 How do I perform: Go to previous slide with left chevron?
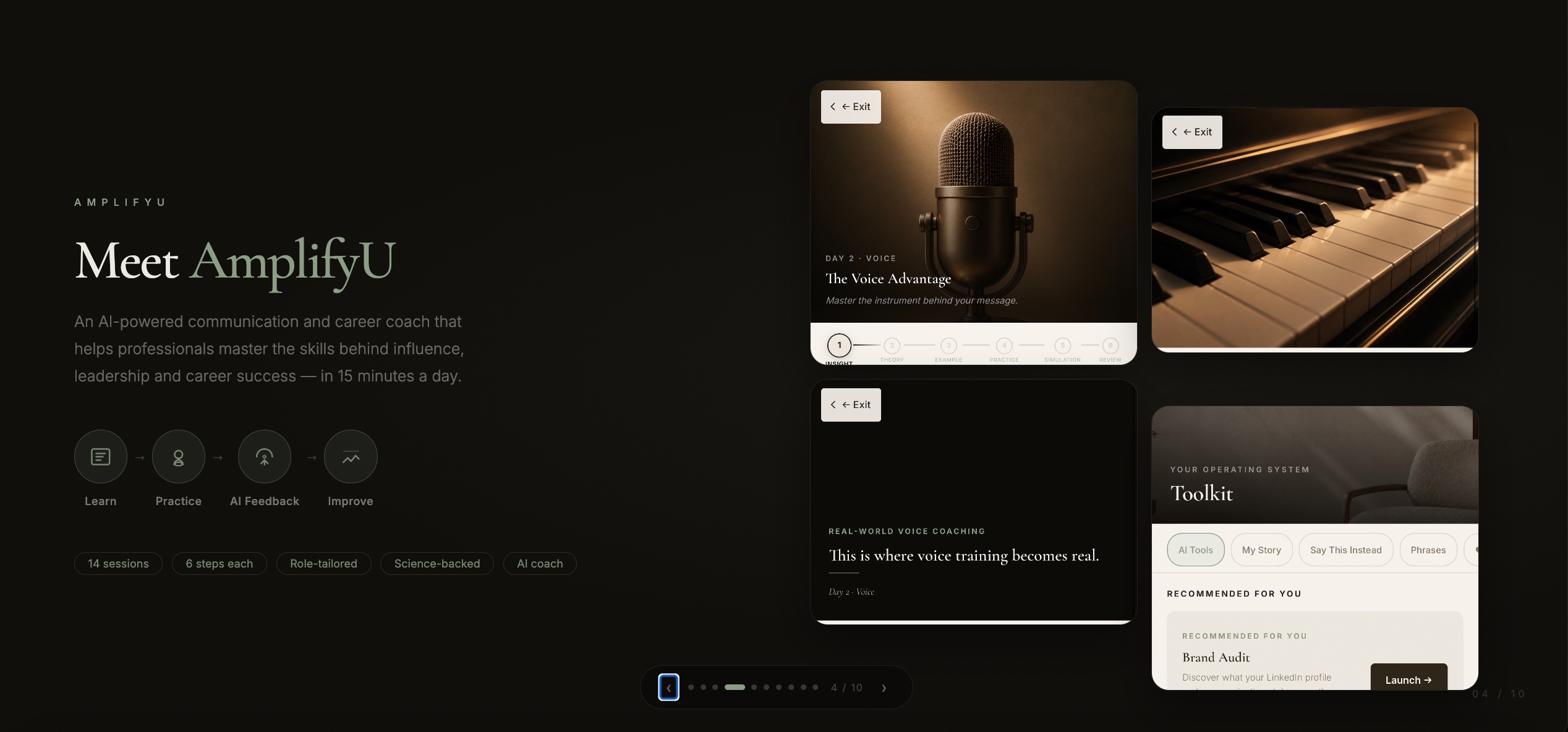(668, 687)
